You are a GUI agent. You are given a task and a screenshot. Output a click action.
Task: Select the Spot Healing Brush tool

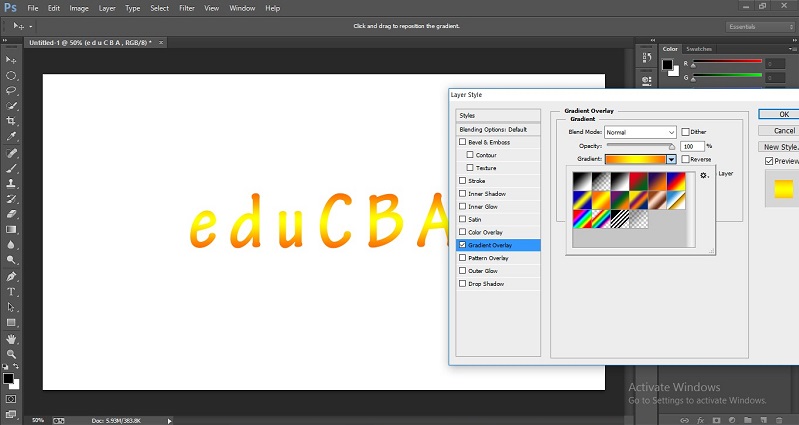(11, 153)
